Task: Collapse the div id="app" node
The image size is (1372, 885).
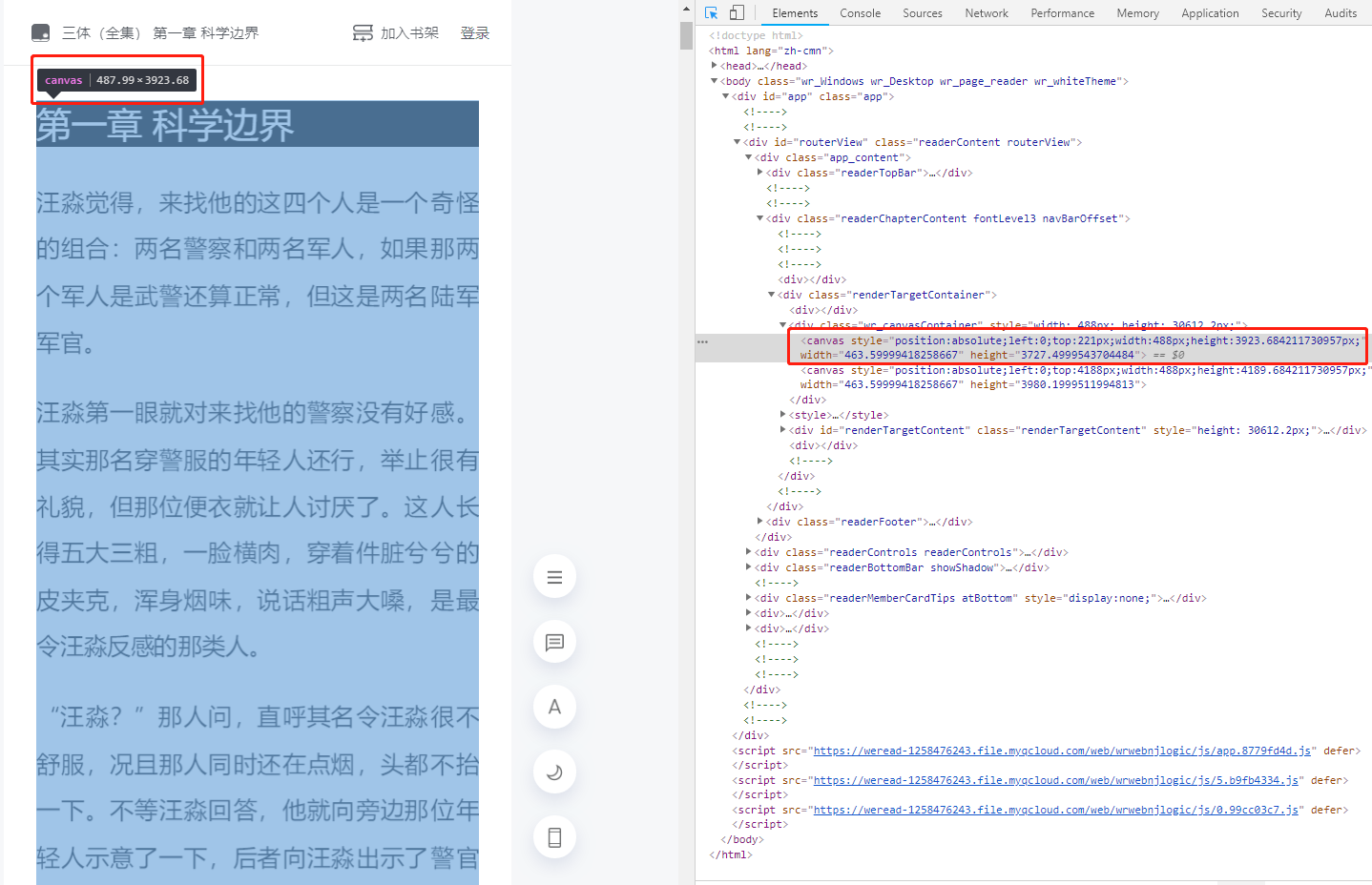Action: (726, 96)
